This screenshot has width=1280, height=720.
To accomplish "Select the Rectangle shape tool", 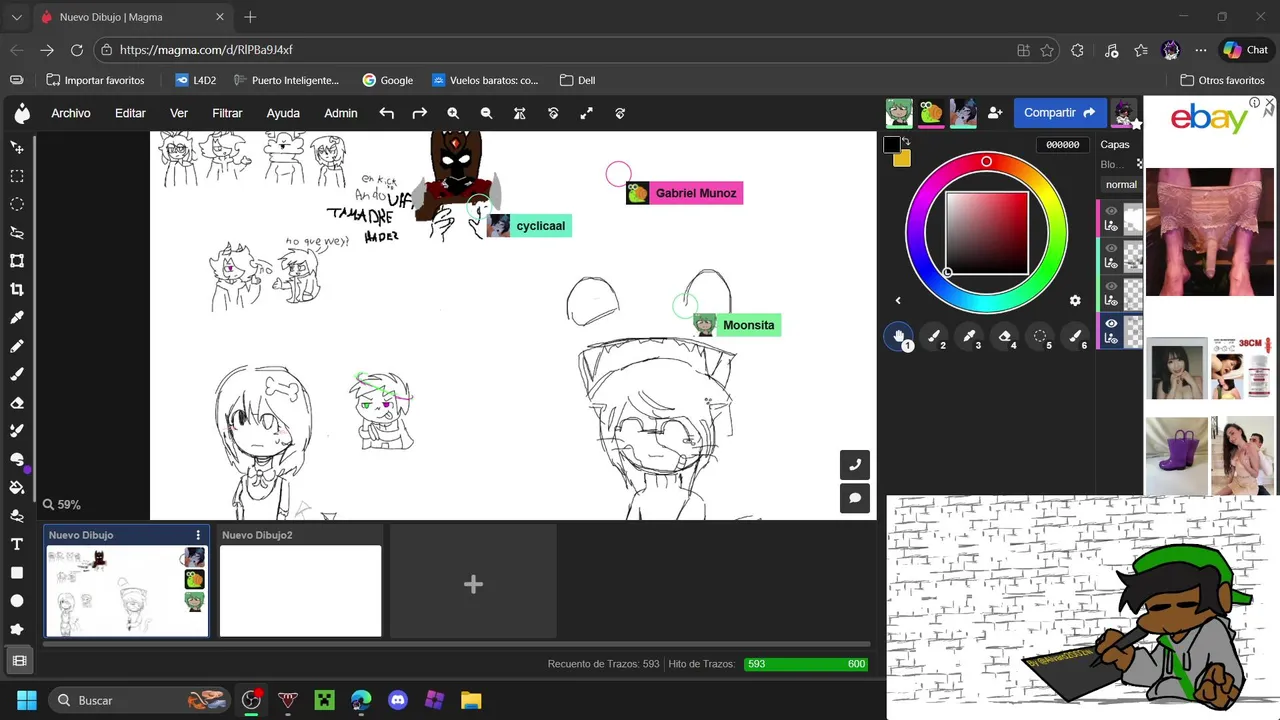I will coord(17,573).
